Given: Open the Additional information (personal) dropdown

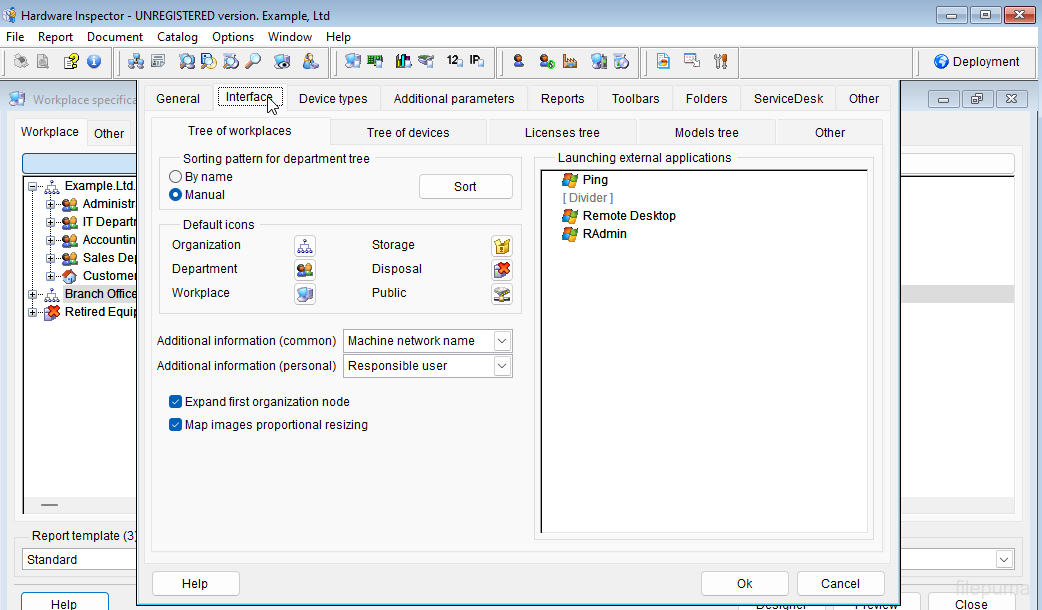Looking at the screenshot, I should click(x=502, y=366).
